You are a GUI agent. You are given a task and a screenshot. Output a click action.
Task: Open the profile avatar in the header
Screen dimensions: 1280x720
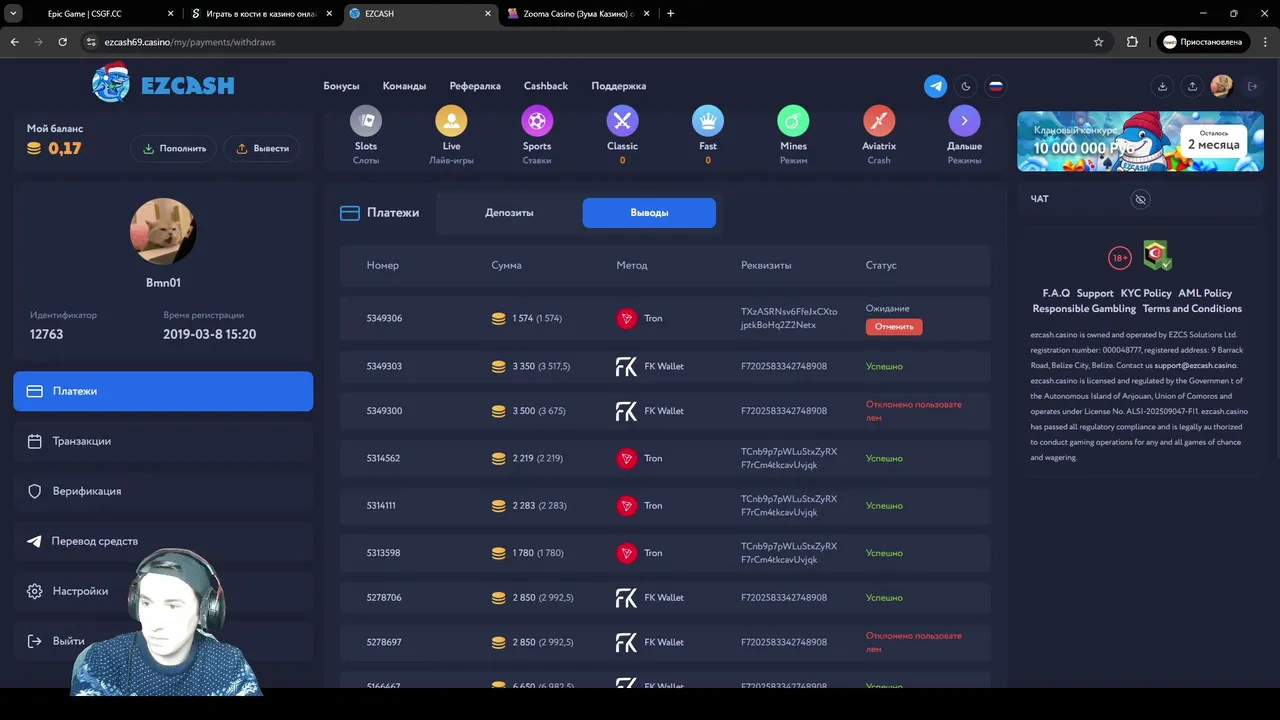(x=1221, y=86)
